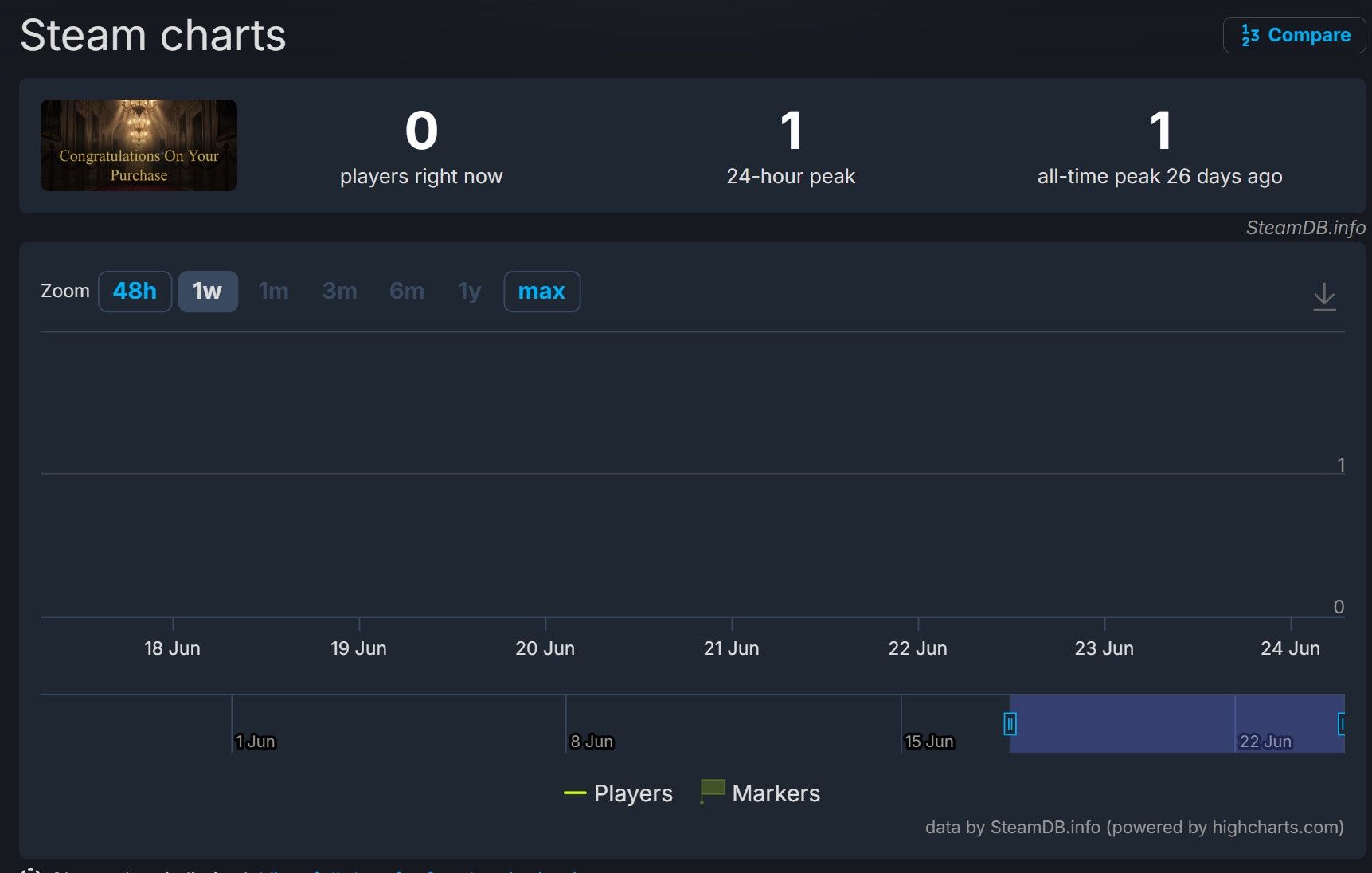This screenshot has width=1372, height=873.
Task: Click the right navigator range handle
Action: click(1343, 723)
